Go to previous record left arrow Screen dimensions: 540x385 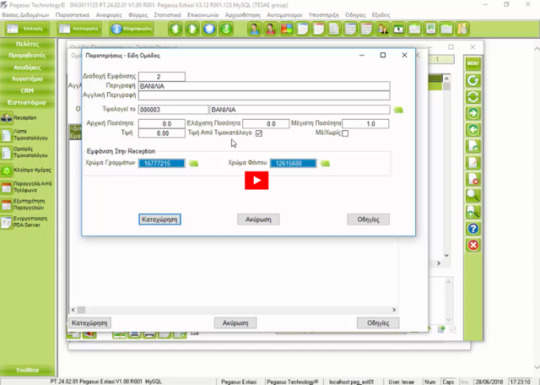coord(473,130)
